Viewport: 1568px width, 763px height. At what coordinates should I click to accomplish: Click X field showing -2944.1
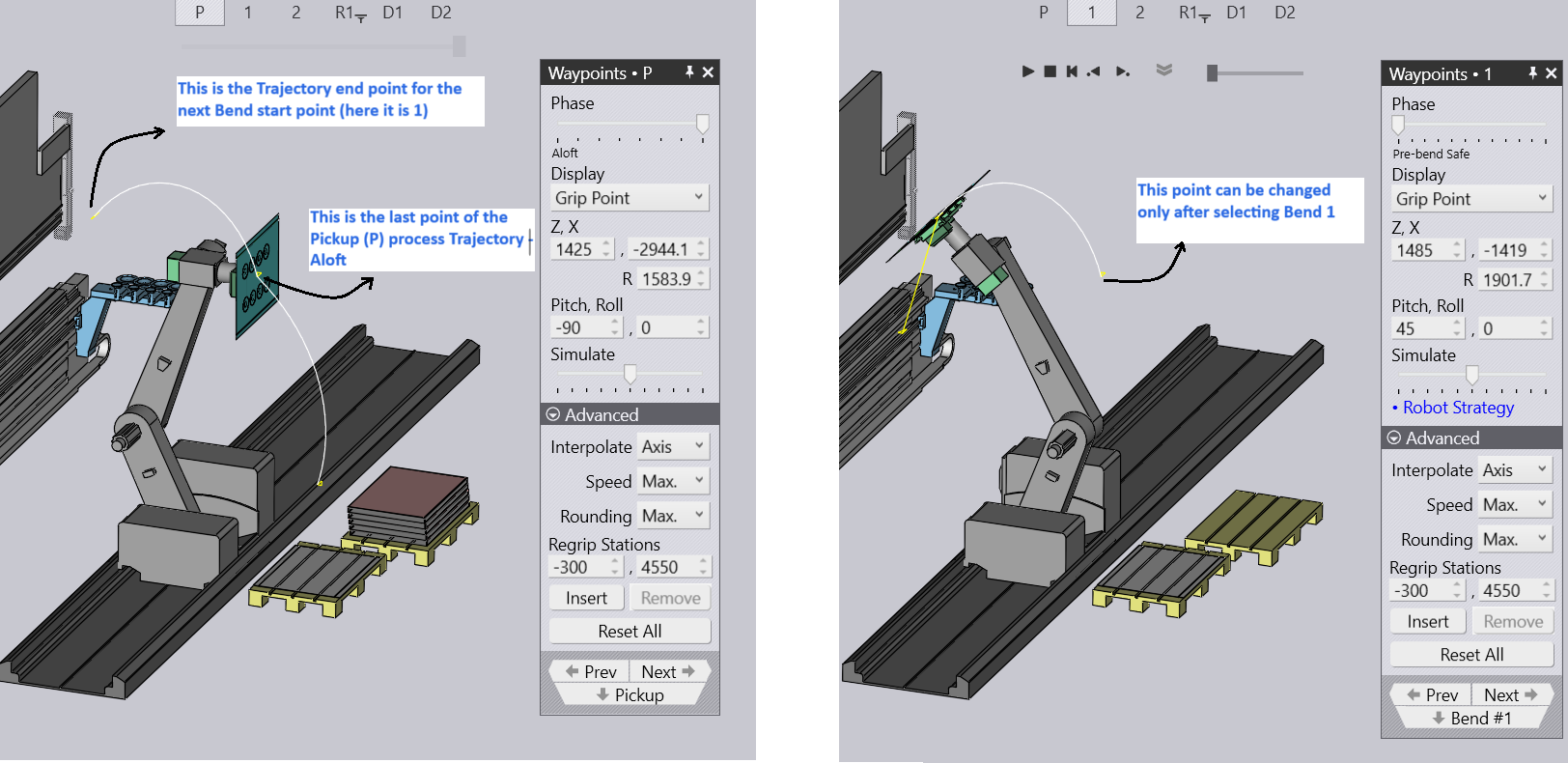(x=668, y=249)
